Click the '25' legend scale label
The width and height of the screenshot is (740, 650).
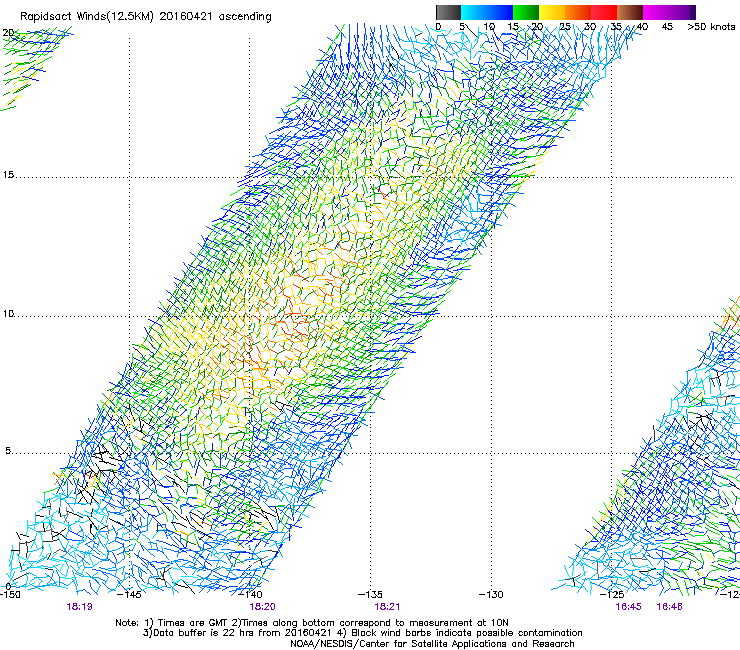pos(565,26)
